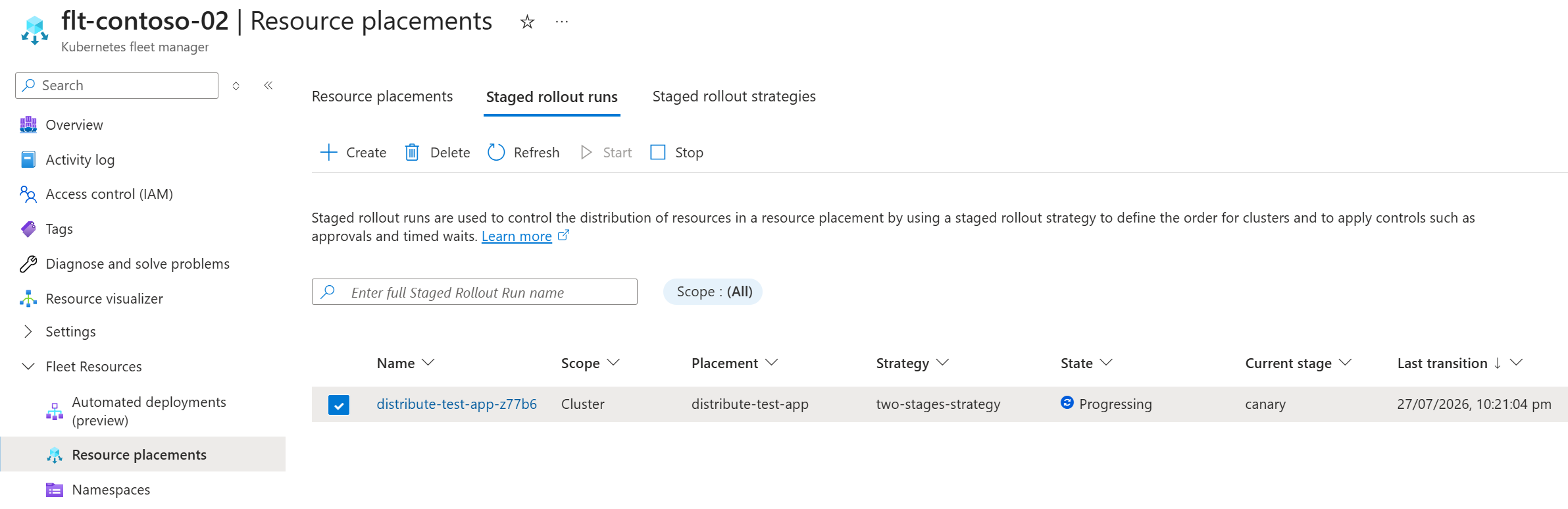
Task: Click the Activity log book icon
Action: coord(28,159)
